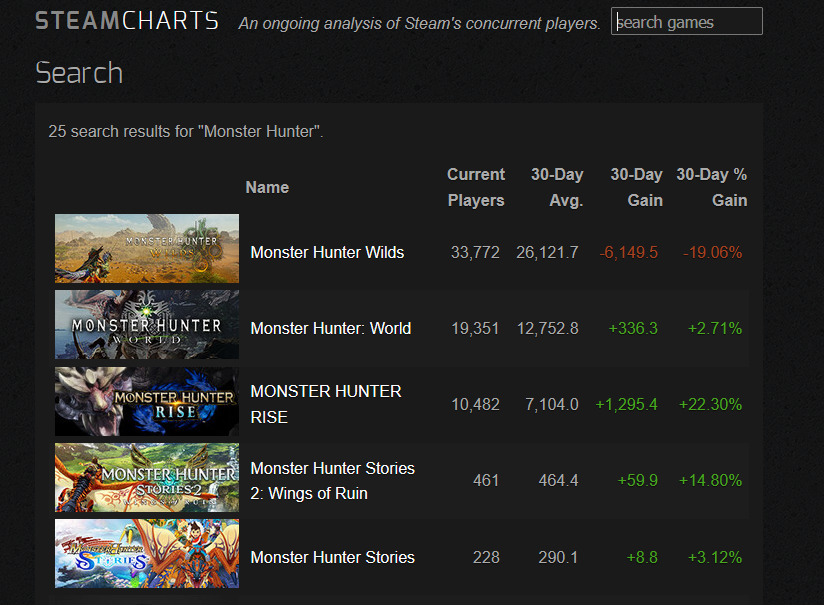Select the 7,104.0 average value
824x605 pixels.
[x=552, y=405]
